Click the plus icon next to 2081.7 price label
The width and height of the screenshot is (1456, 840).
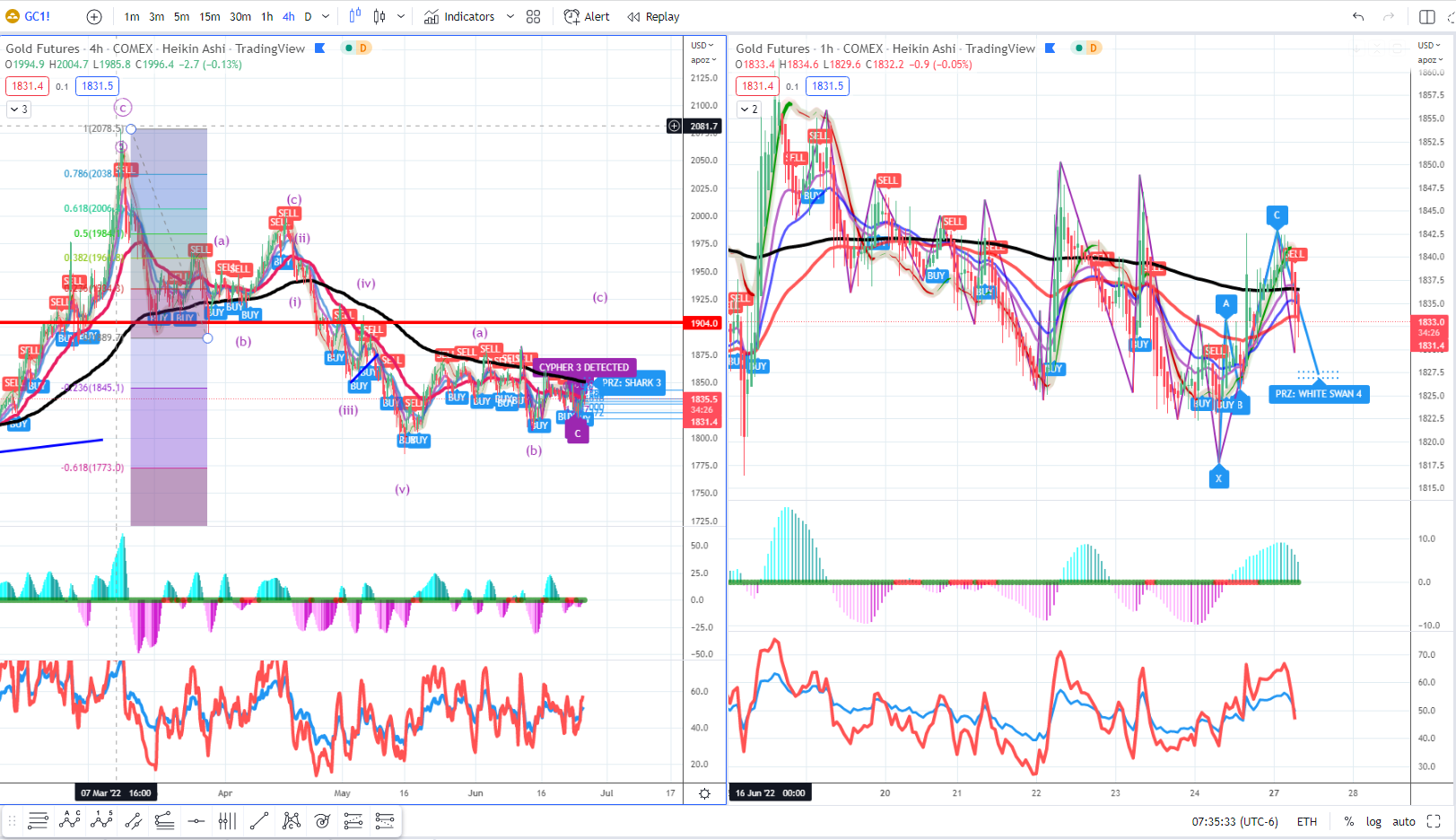675,127
